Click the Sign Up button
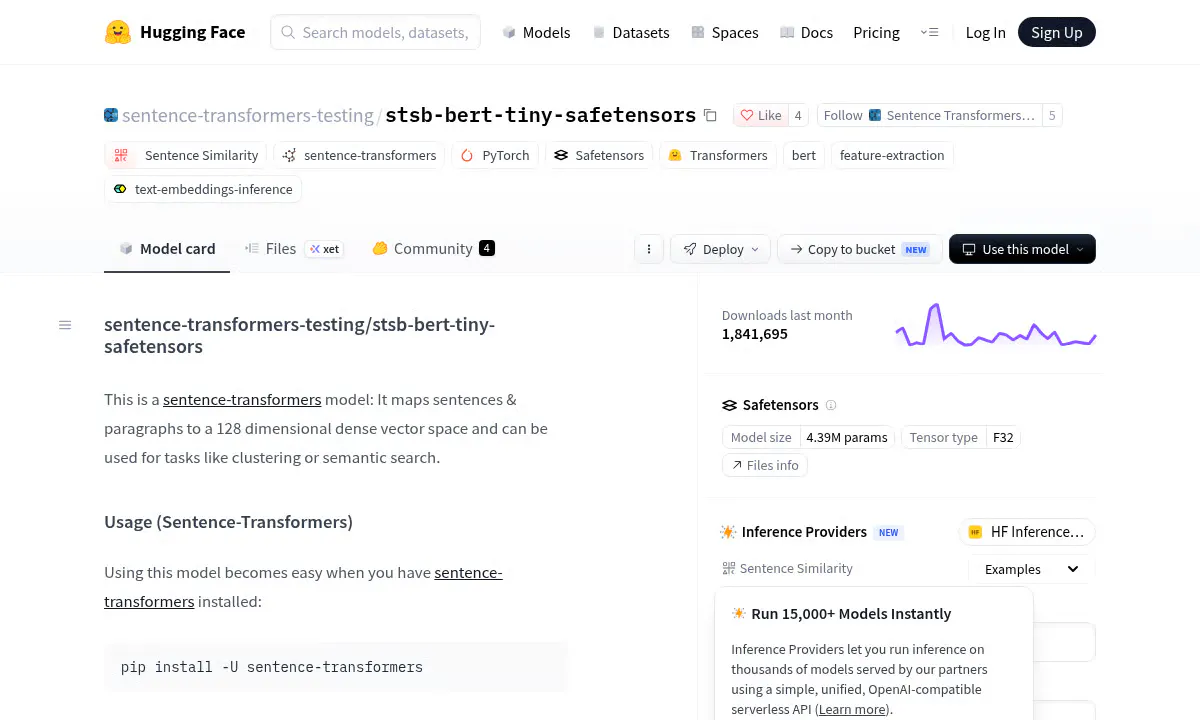The height and width of the screenshot is (720, 1200). [x=1056, y=32]
